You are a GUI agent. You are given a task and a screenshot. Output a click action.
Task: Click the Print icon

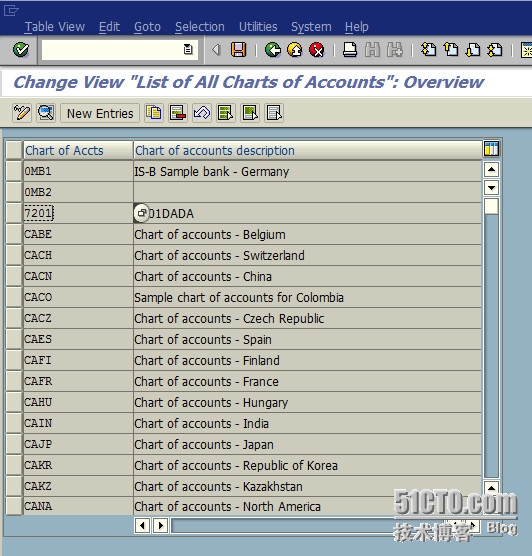pyautogui.click(x=350, y=50)
